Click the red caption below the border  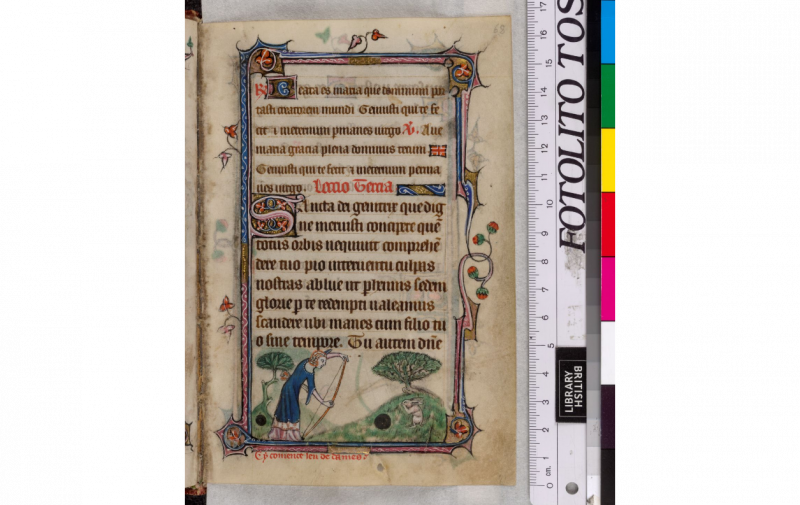pyautogui.click(x=311, y=456)
